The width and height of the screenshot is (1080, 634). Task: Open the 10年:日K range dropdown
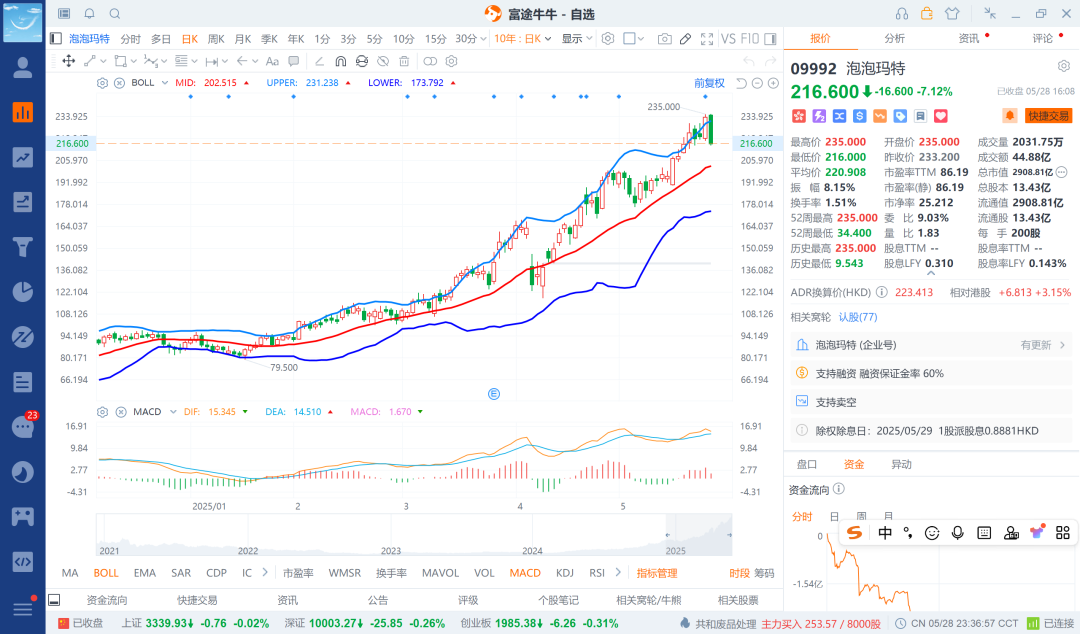point(523,39)
